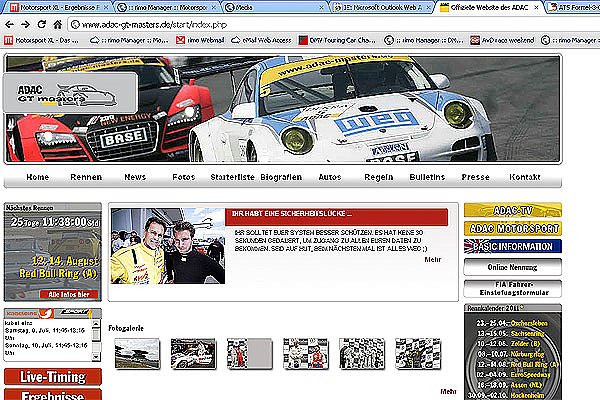Screen dimensions: 600x400
Task: Open the fifth Fotogalerie thumbnail
Action: coord(362,353)
